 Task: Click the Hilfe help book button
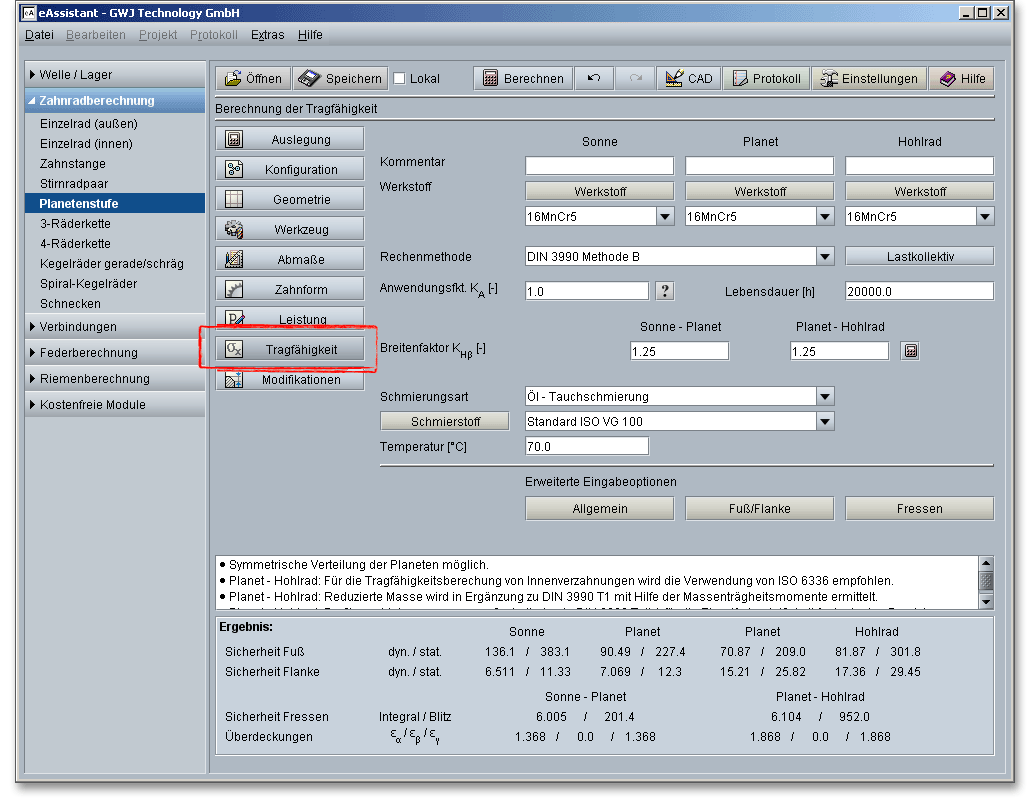[961, 79]
